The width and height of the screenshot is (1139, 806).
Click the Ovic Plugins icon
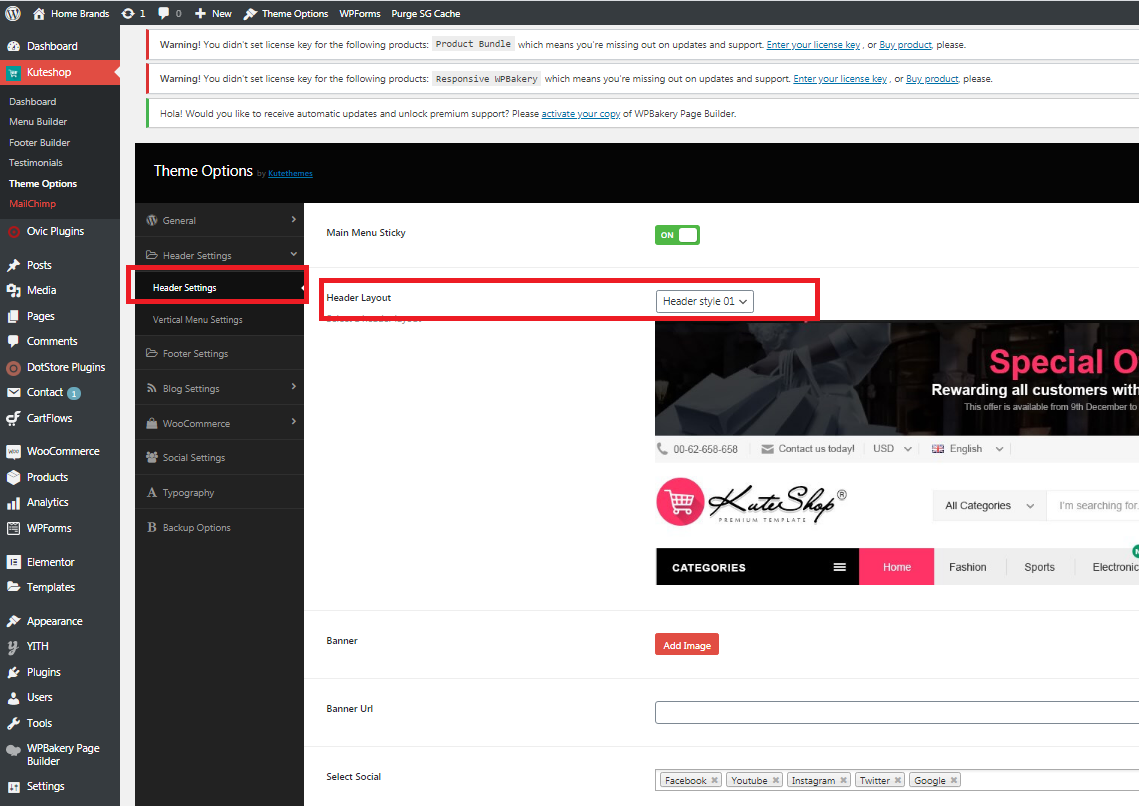[x=13, y=232]
